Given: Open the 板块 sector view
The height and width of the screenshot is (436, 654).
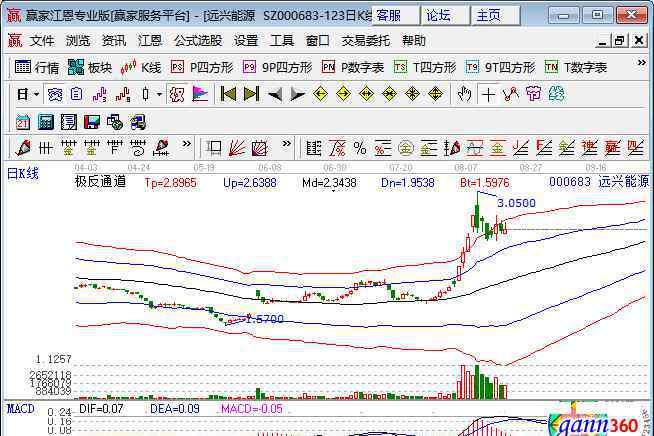Looking at the screenshot, I should pos(90,67).
